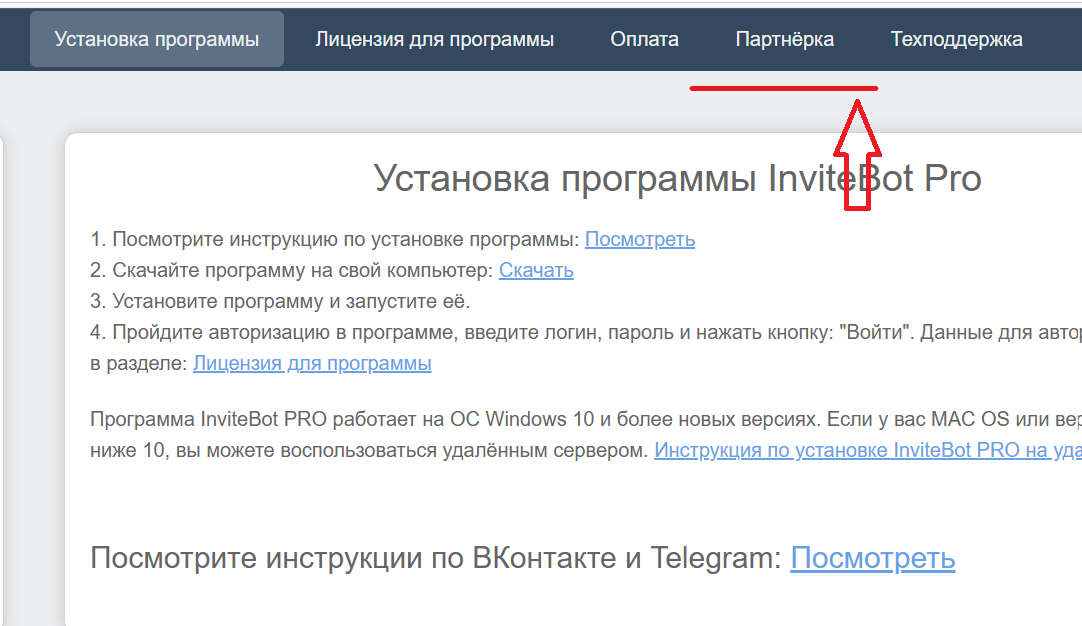Open the InviteBot PRO remote server instruction link
1082x626 pixels.
868,450
